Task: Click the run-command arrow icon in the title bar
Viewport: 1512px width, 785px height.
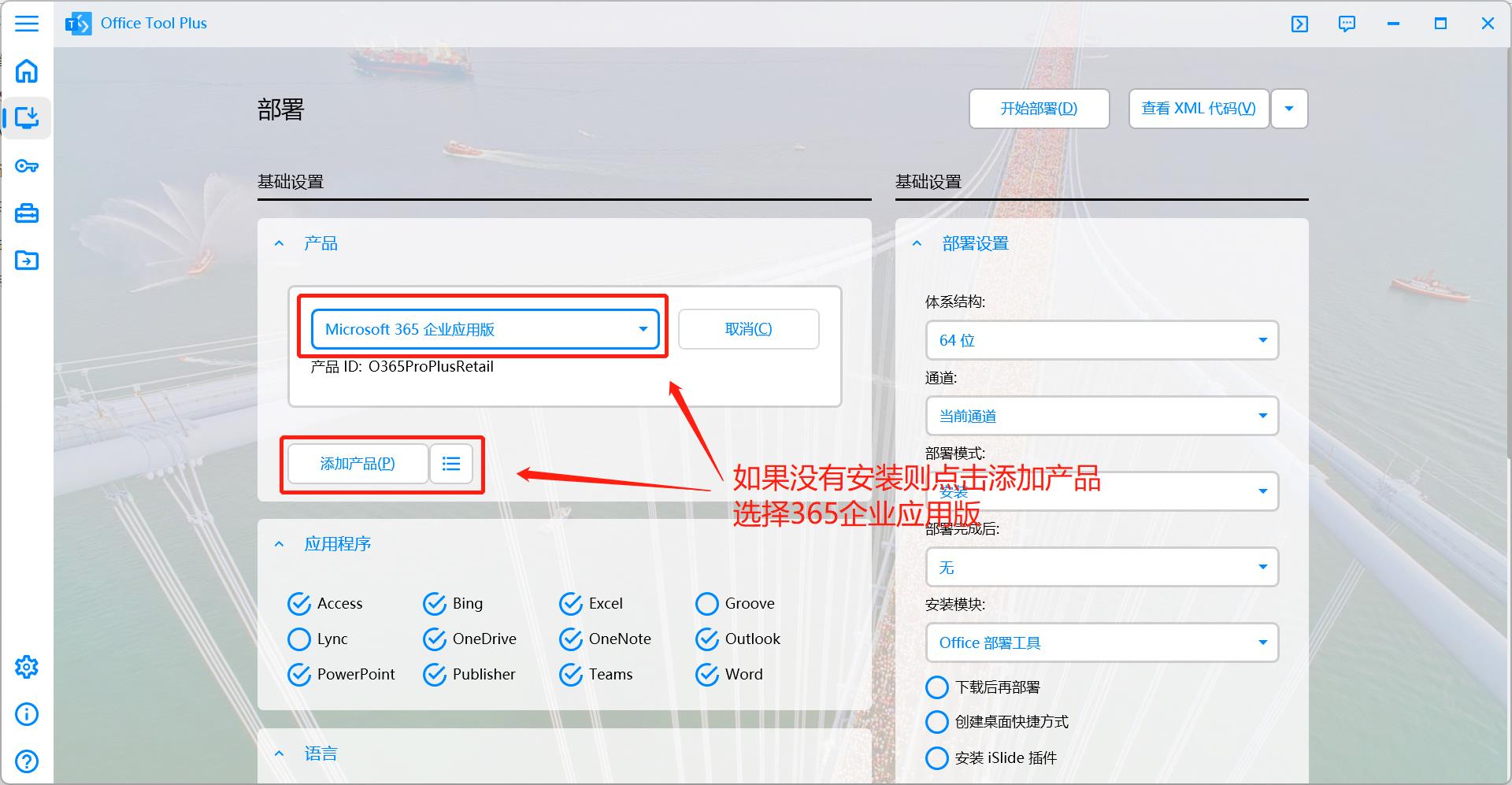Action: pos(1299,23)
